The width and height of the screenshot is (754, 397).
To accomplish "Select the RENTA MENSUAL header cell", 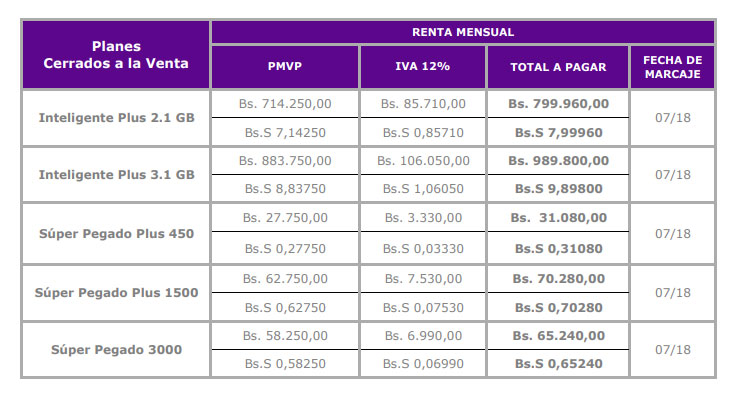I will (x=463, y=32).
